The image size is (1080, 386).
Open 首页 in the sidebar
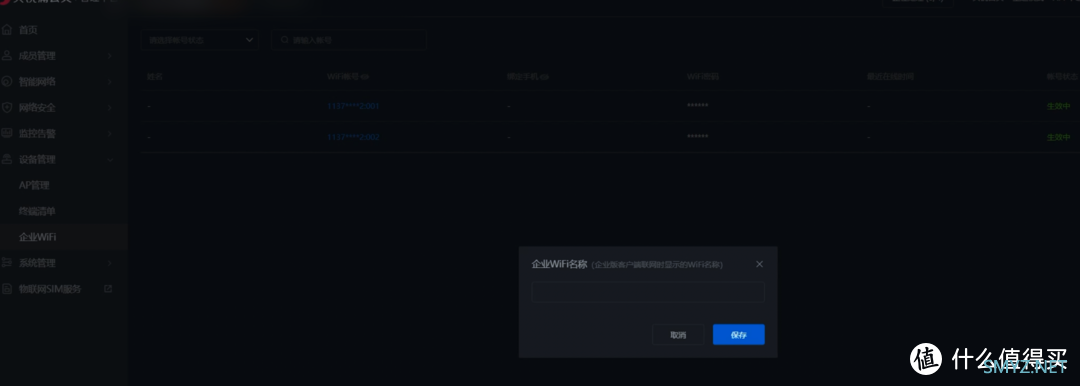tap(28, 30)
